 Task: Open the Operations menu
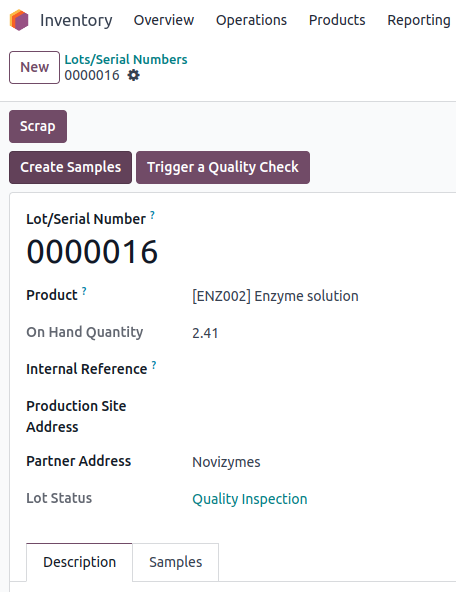pyautogui.click(x=251, y=20)
